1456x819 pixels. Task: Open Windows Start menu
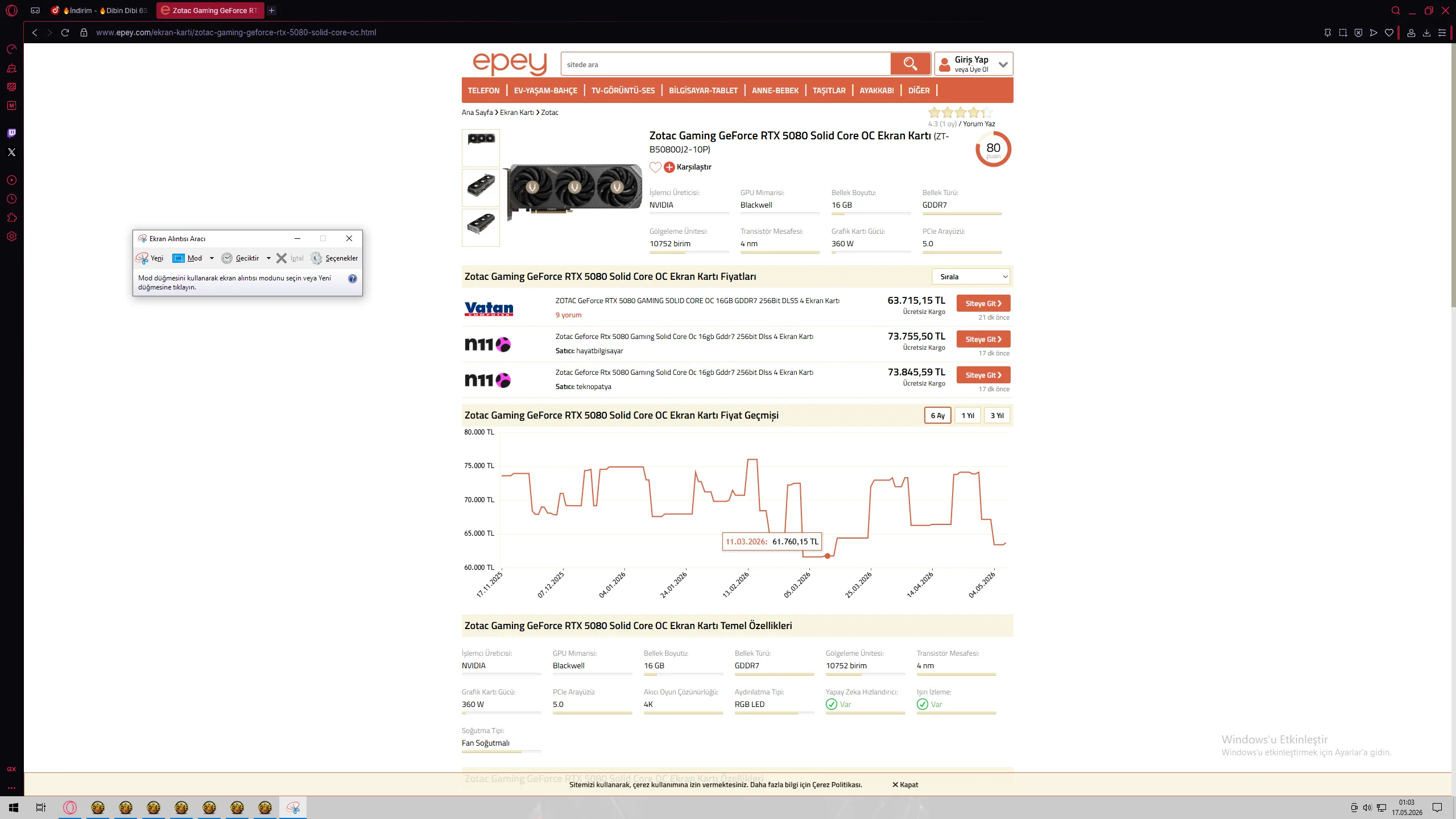pyautogui.click(x=14, y=808)
